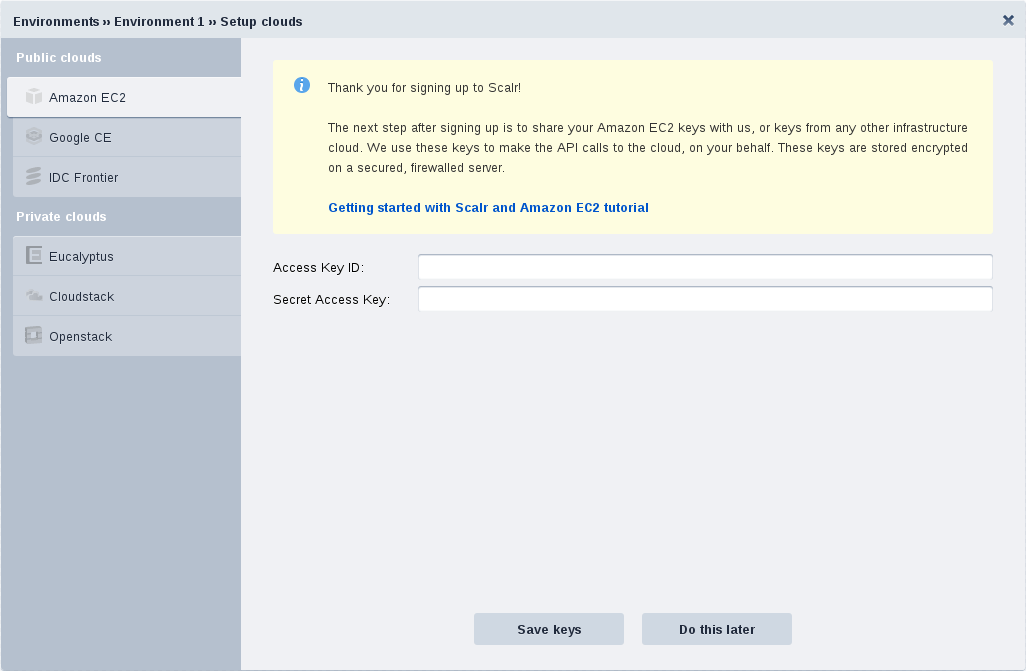The height and width of the screenshot is (671, 1026).
Task: Click the Access Key ID label
Action: 319,268
